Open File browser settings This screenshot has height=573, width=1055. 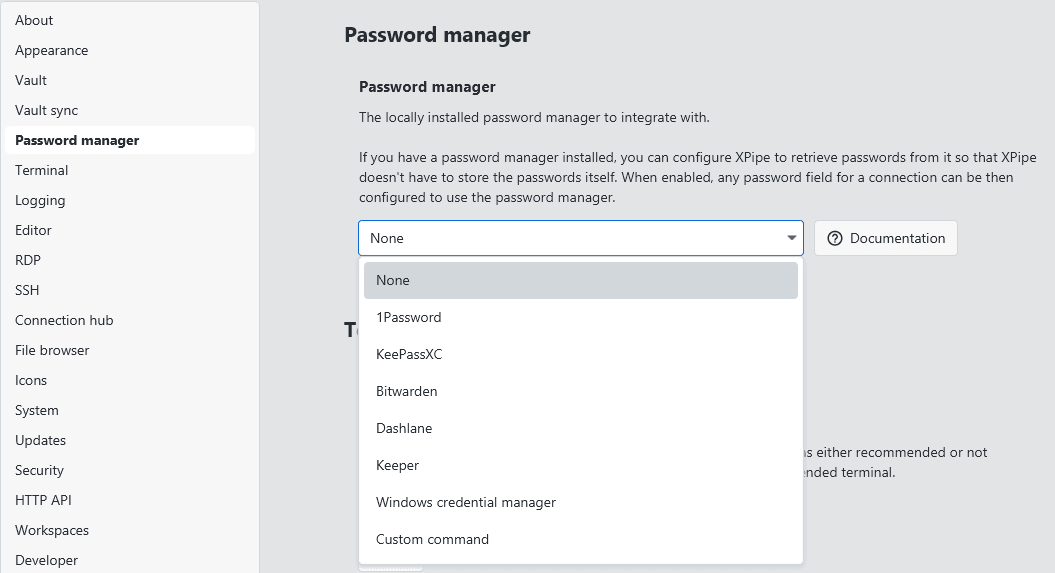[x=52, y=350]
